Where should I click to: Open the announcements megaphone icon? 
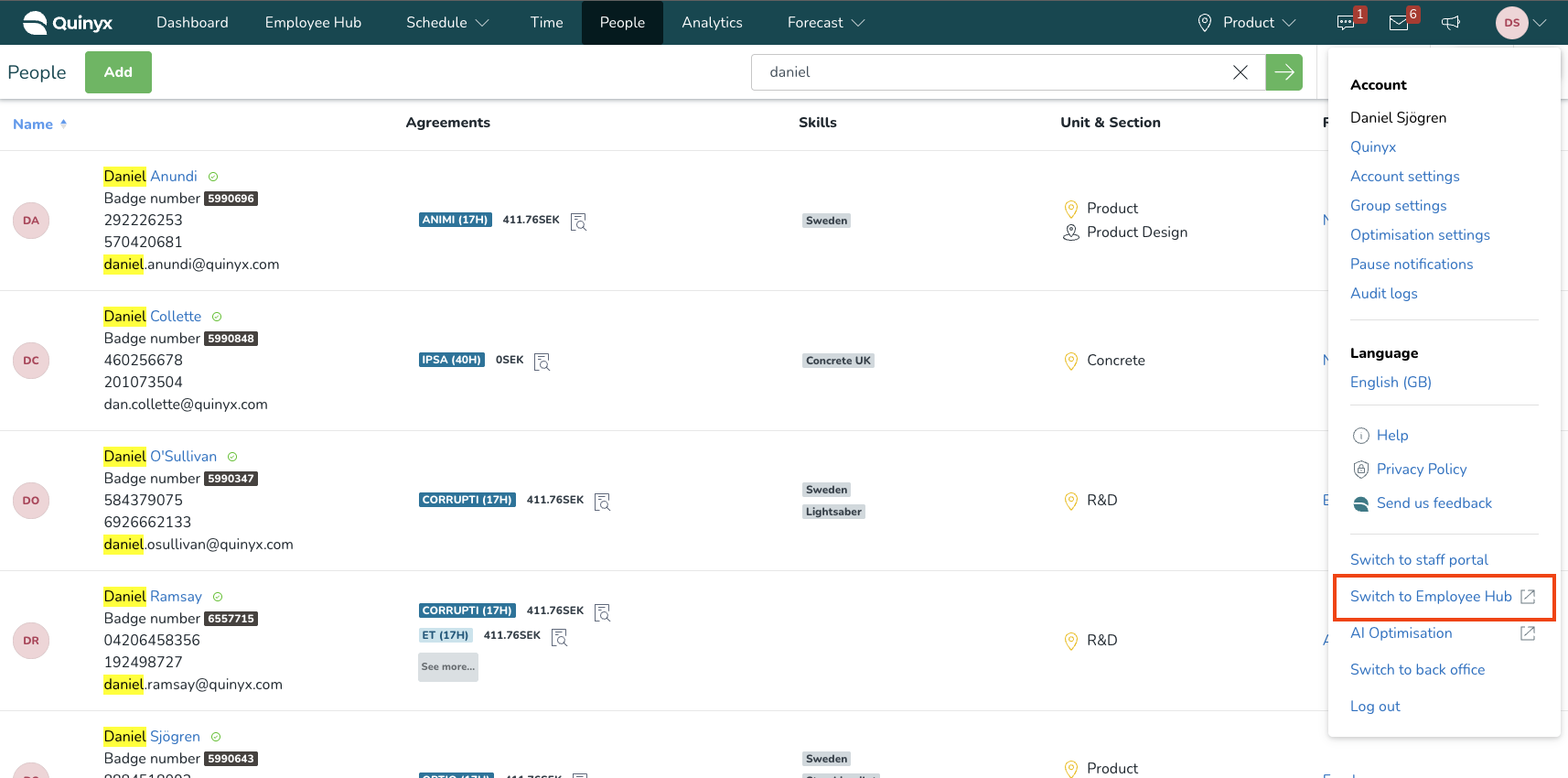(1451, 23)
